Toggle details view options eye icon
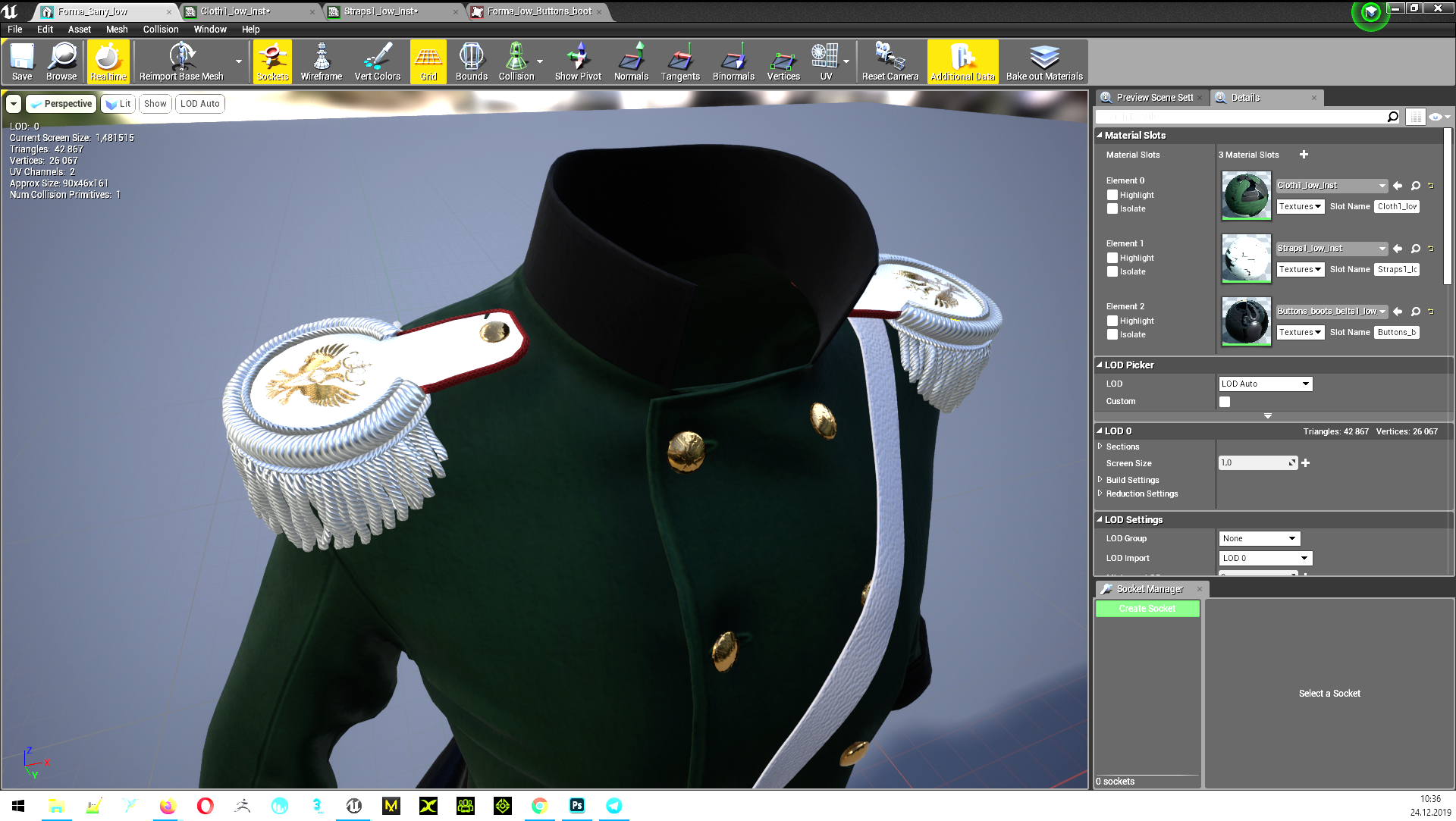The height and width of the screenshot is (821, 1456). (x=1439, y=117)
